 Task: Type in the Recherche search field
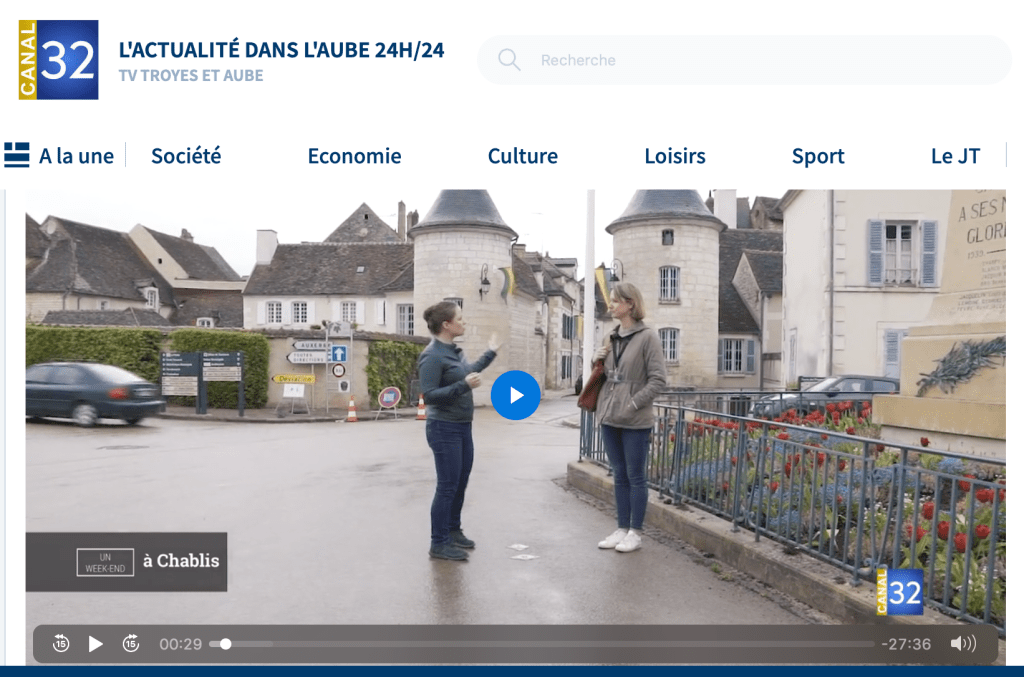(x=760, y=60)
